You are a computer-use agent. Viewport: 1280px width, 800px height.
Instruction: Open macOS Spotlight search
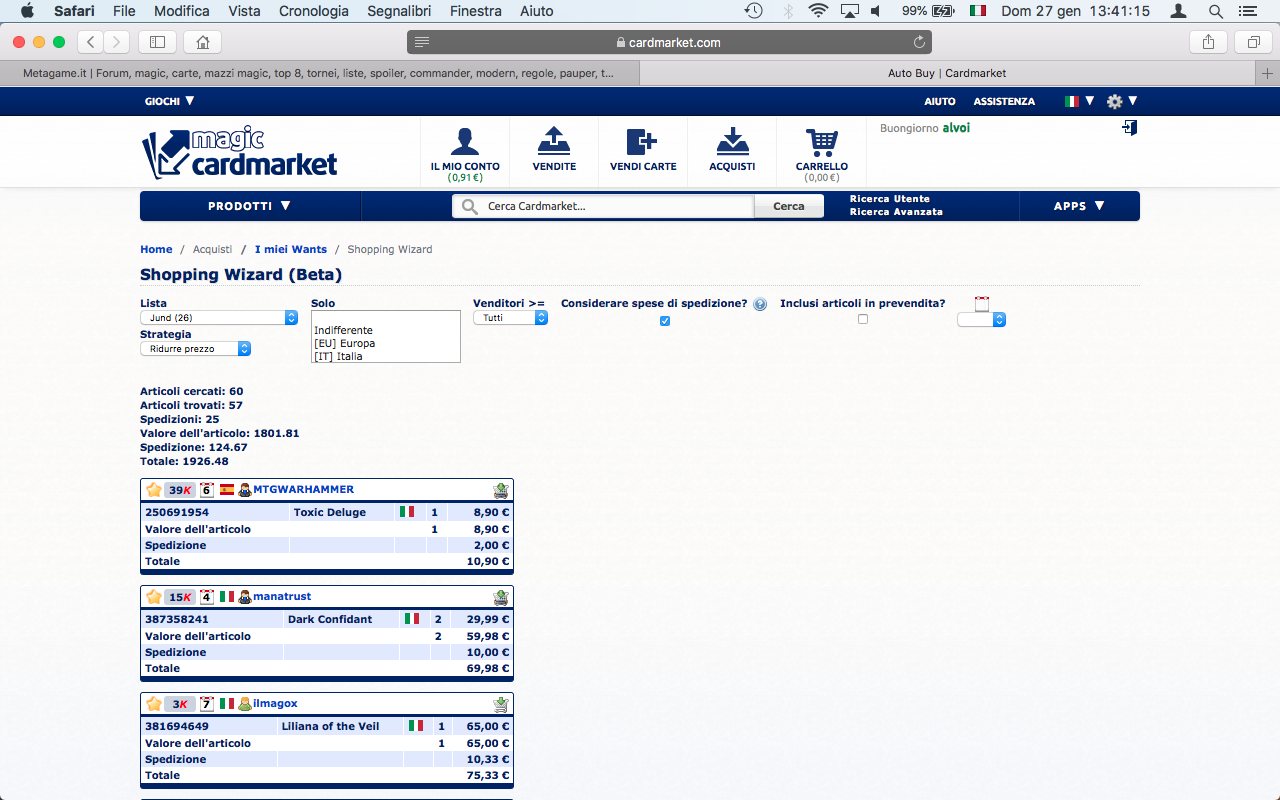point(1216,11)
